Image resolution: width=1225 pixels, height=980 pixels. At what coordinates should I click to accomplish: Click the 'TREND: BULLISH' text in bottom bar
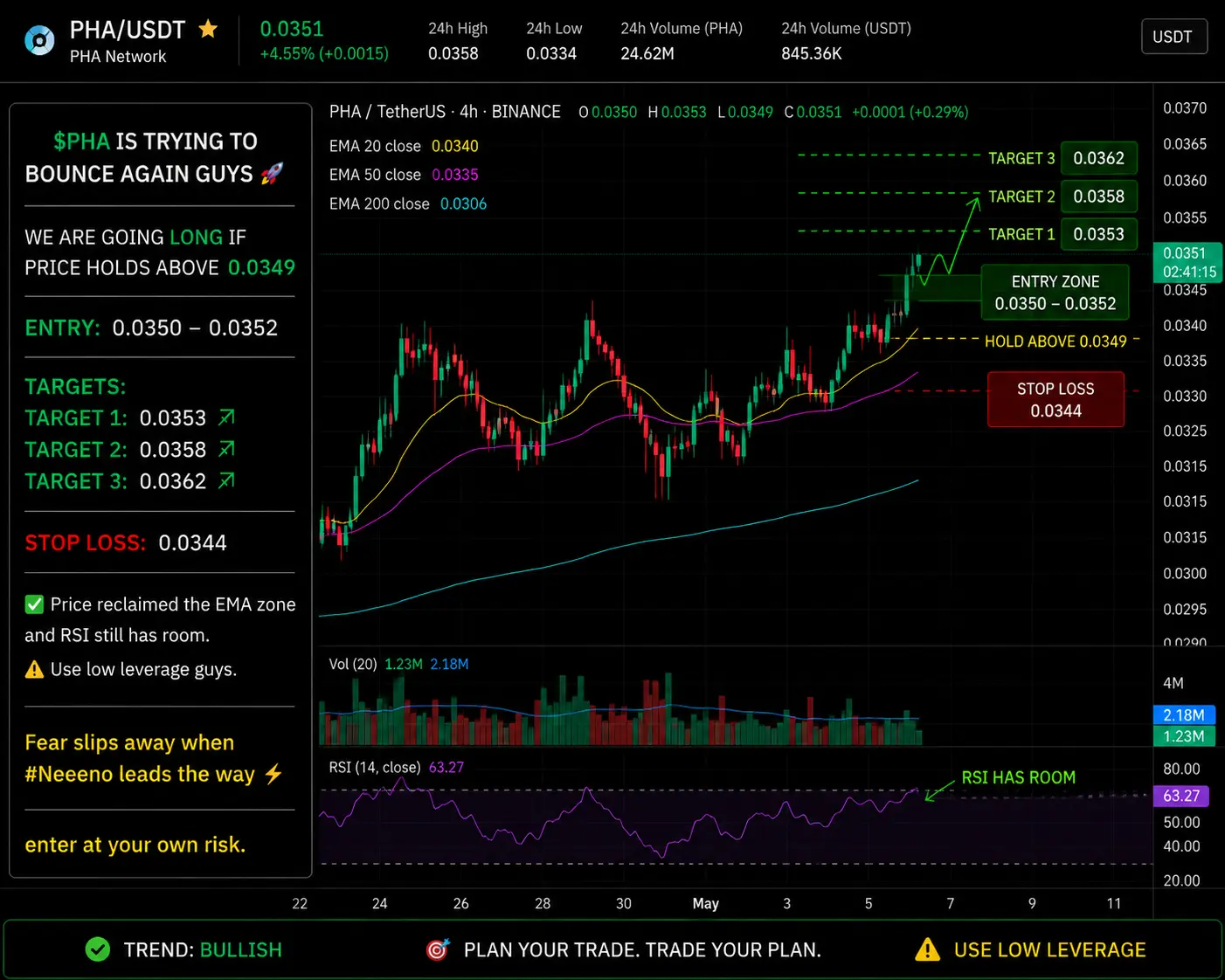click(x=203, y=949)
